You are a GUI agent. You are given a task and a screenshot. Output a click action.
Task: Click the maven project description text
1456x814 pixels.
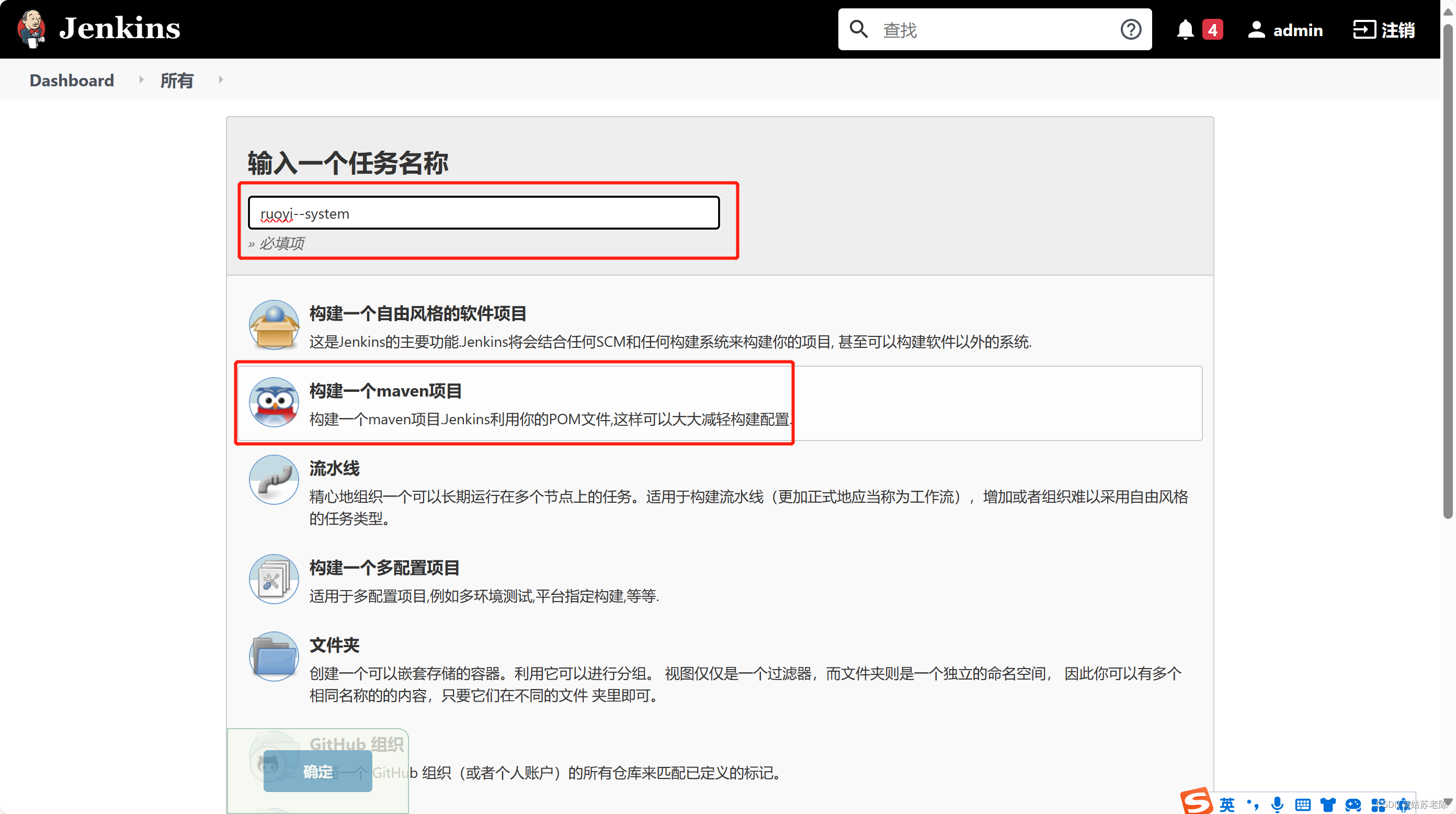coord(551,419)
